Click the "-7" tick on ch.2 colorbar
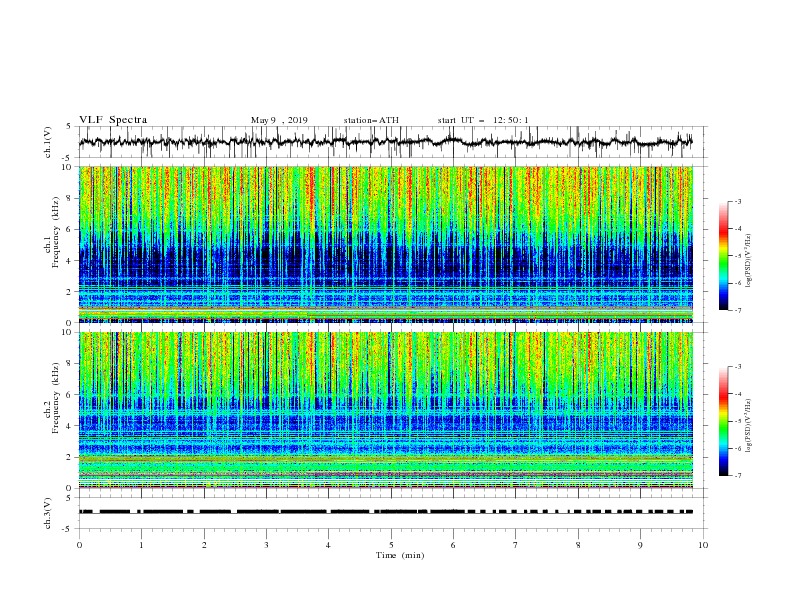The height and width of the screenshot is (612, 792). click(737, 475)
